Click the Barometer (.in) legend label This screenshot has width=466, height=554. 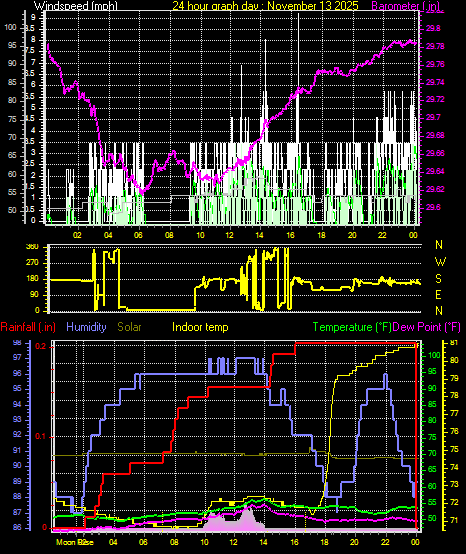[405, 5]
